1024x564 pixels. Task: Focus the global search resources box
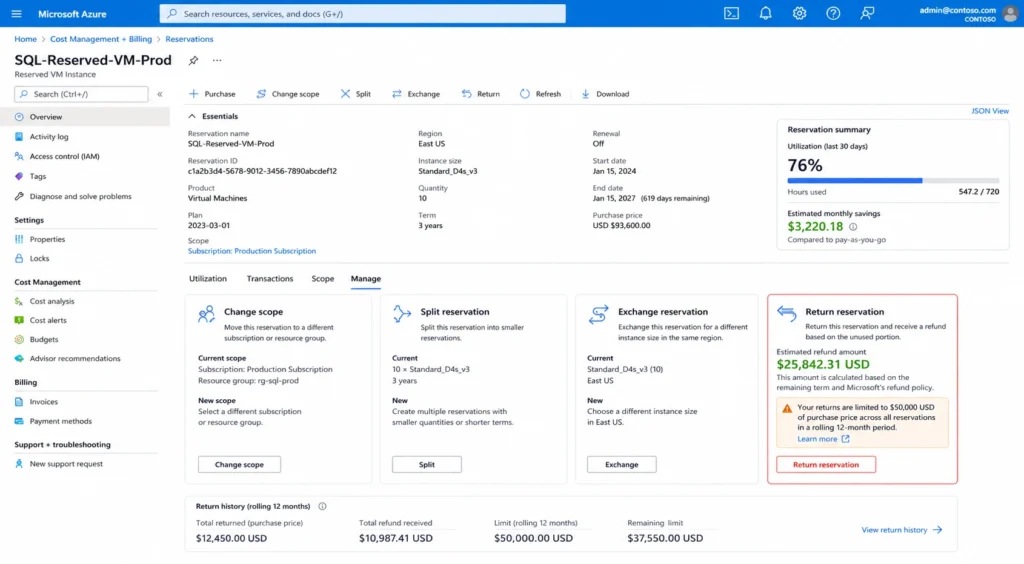pos(362,14)
